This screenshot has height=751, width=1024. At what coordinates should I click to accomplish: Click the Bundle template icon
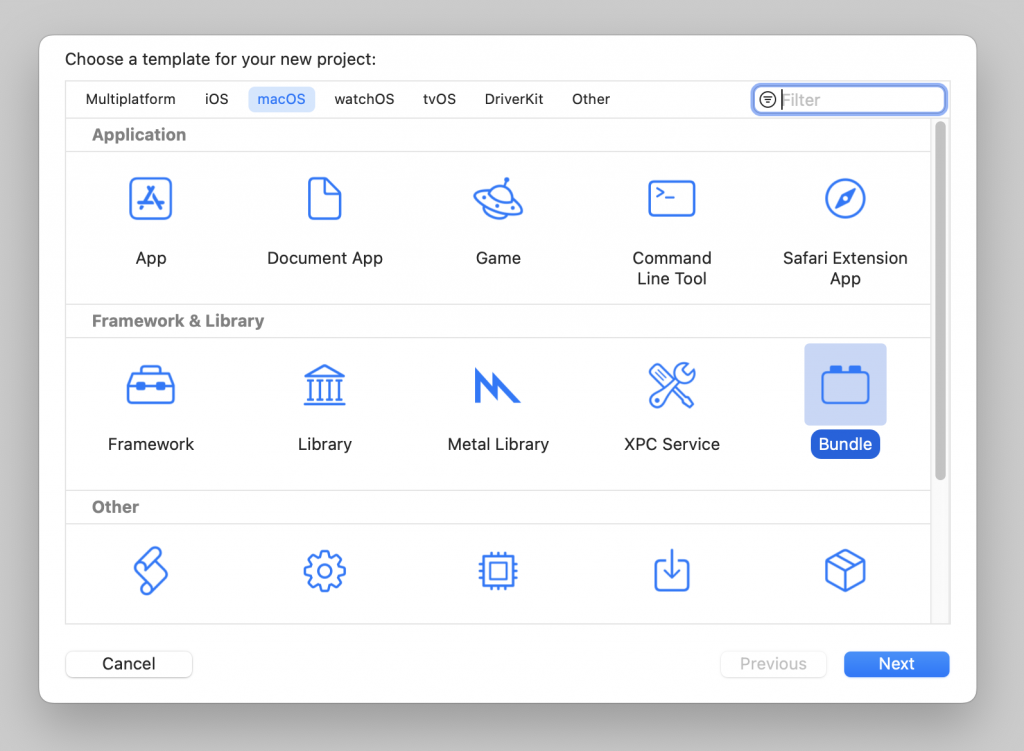click(845, 385)
